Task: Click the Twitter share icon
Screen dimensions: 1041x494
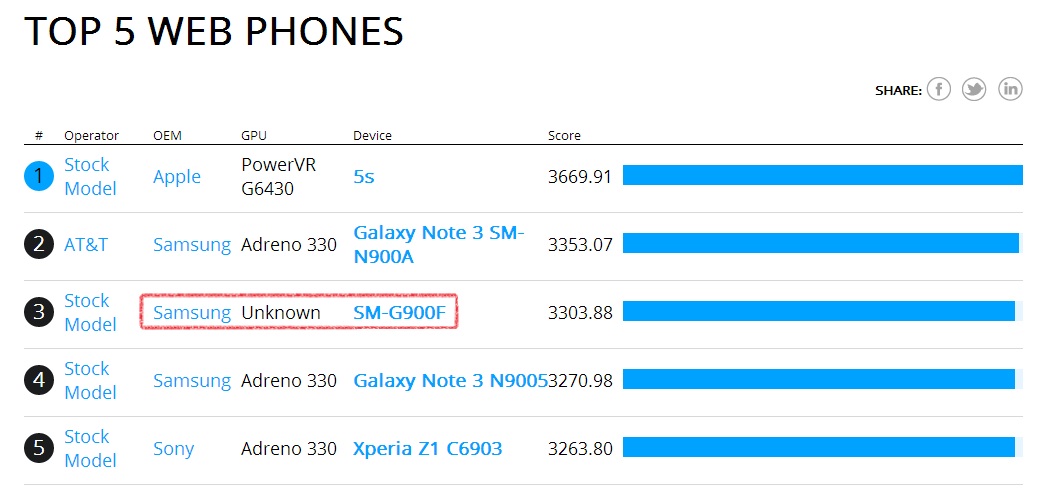Action: point(974,89)
